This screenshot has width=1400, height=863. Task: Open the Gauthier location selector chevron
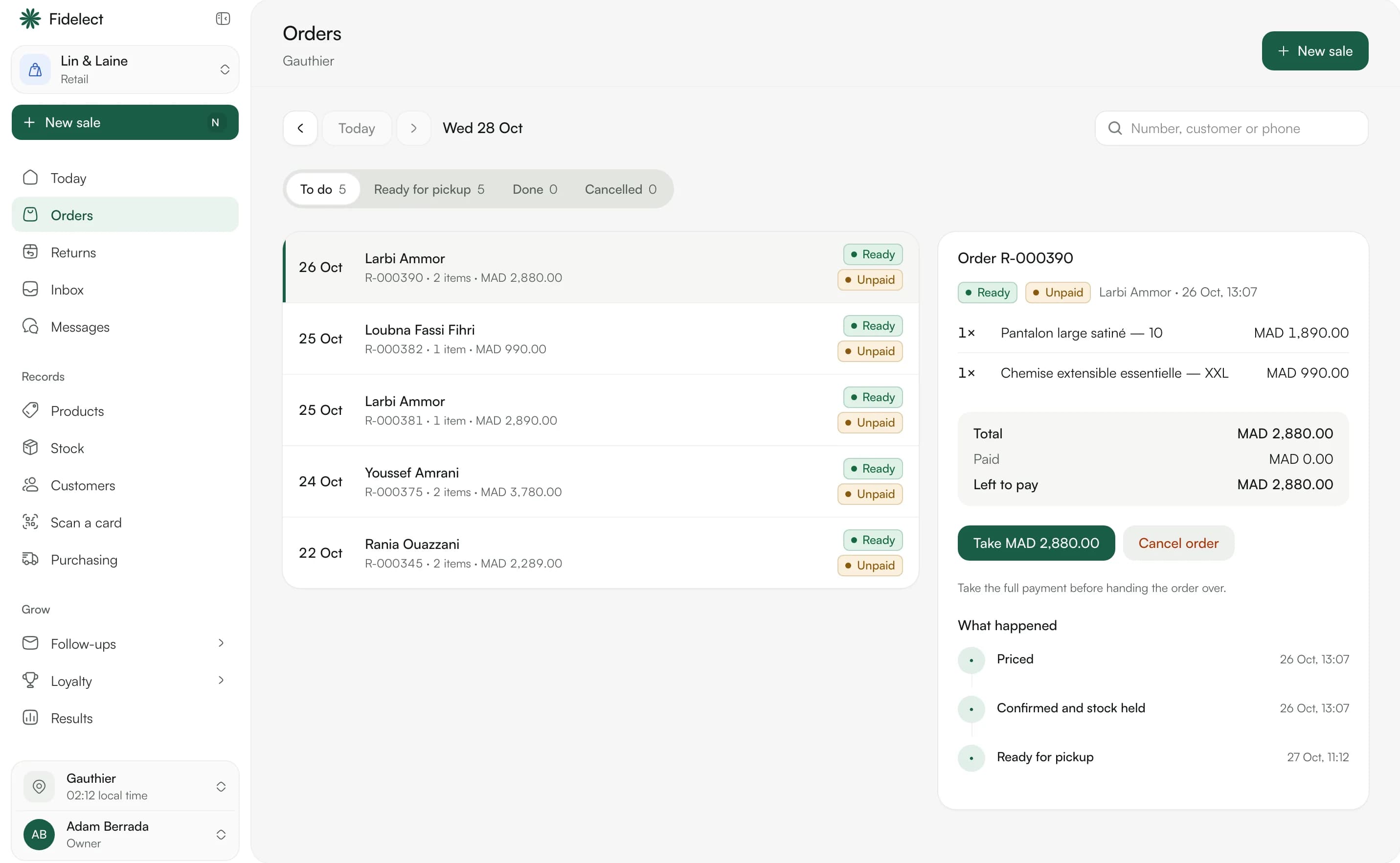coord(221,787)
